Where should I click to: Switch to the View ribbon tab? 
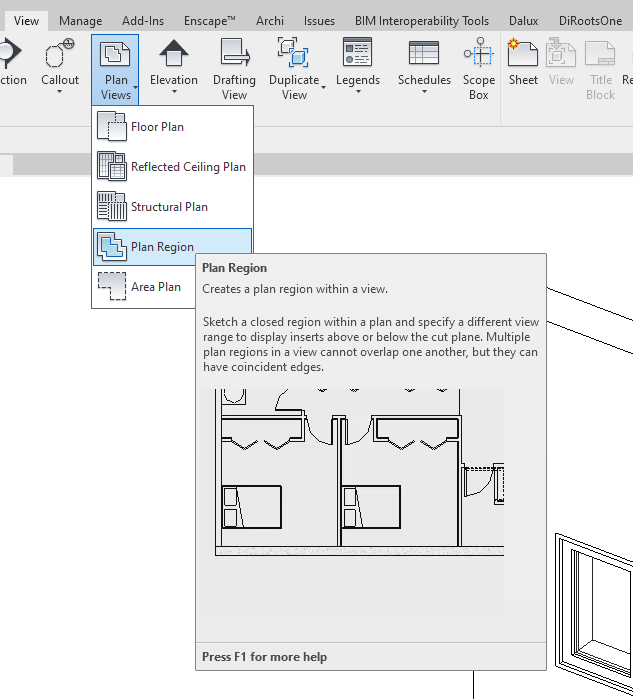[26, 21]
